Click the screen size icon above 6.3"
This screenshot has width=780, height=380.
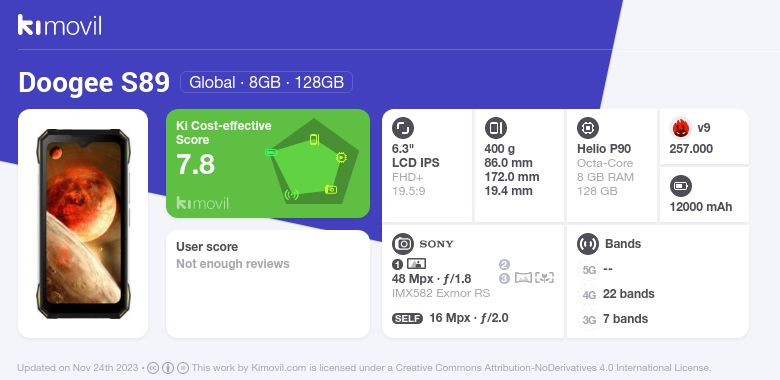point(403,128)
